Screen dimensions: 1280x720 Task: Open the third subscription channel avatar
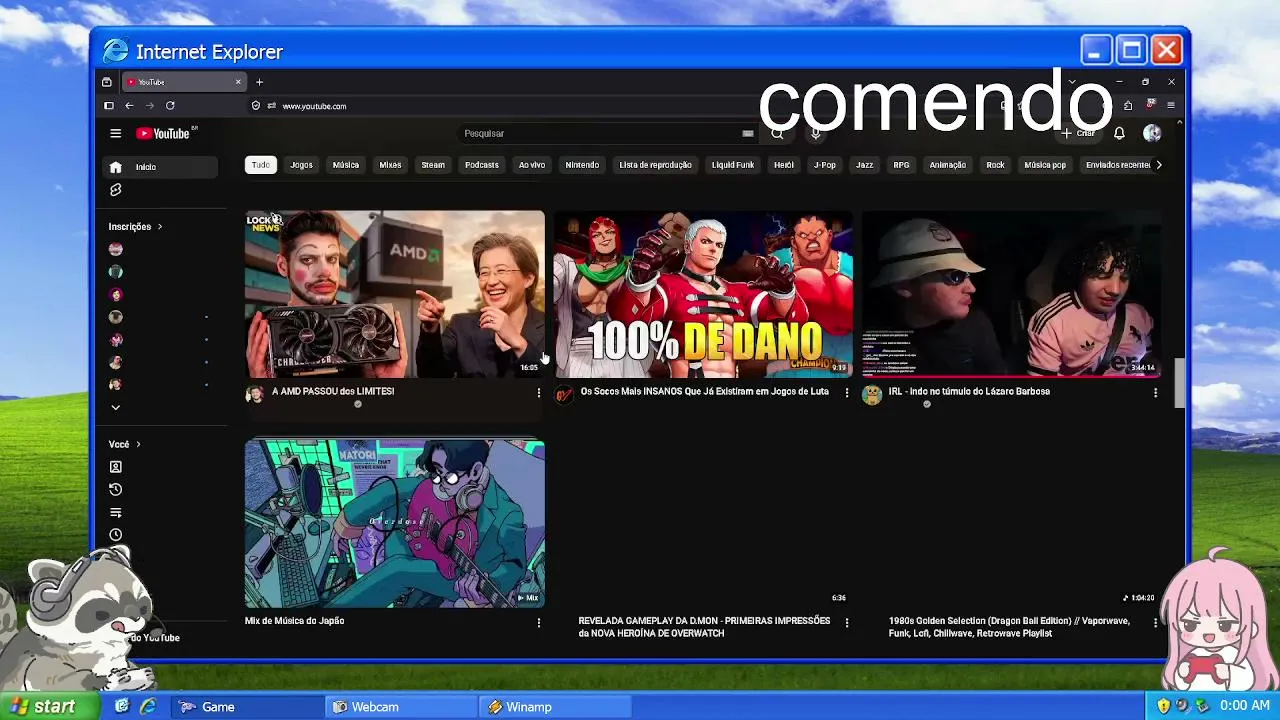pyautogui.click(x=116, y=295)
